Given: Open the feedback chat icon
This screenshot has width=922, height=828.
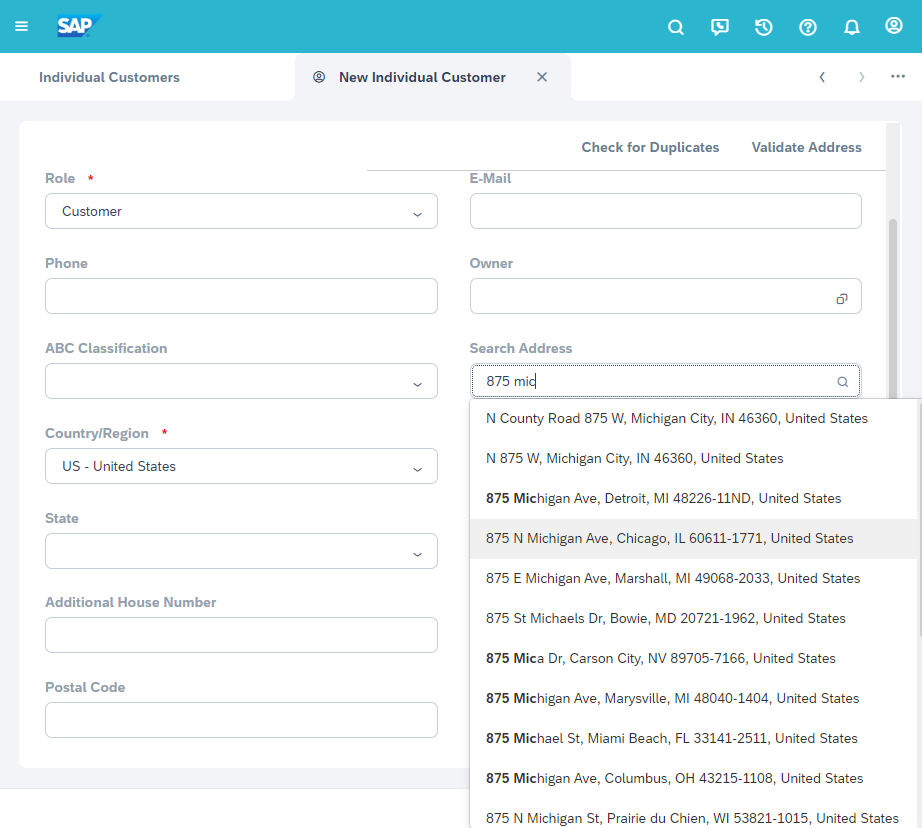Looking at the screenshot, I should click(720, 27).
